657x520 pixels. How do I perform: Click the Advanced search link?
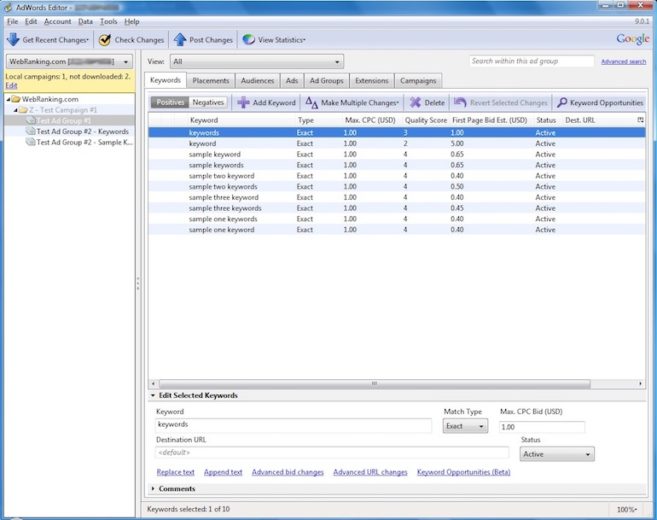[x=623, y=62]
